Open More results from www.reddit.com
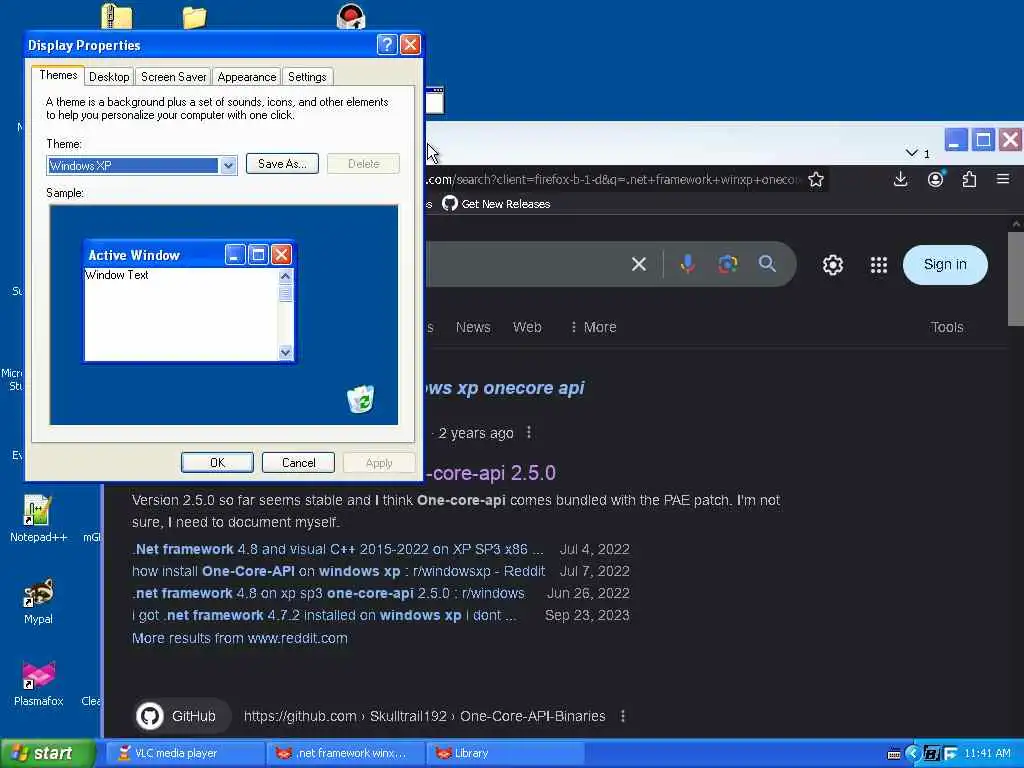 pyautogui.click(x=240, y=638)
